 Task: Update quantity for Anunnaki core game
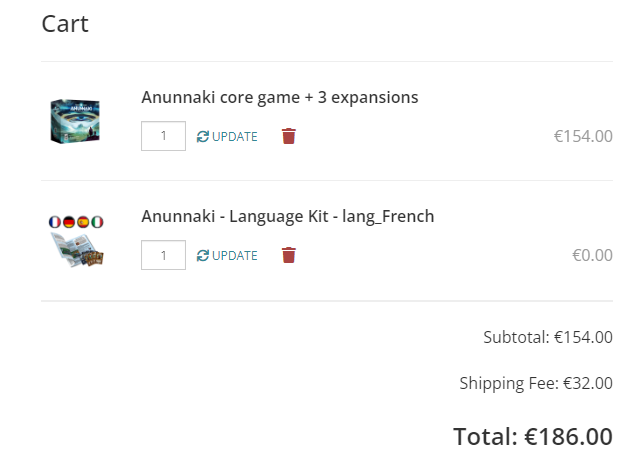point(227,136)
